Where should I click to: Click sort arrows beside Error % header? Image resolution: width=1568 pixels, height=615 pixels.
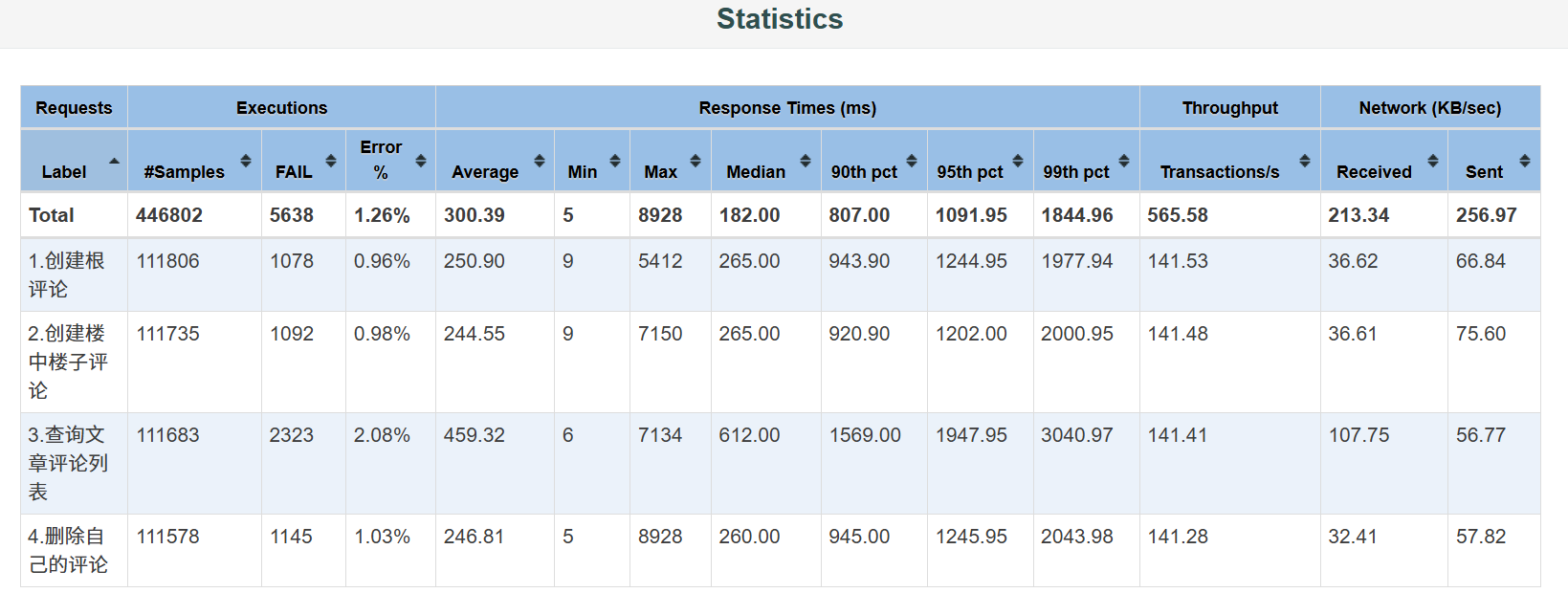[421, 161]
